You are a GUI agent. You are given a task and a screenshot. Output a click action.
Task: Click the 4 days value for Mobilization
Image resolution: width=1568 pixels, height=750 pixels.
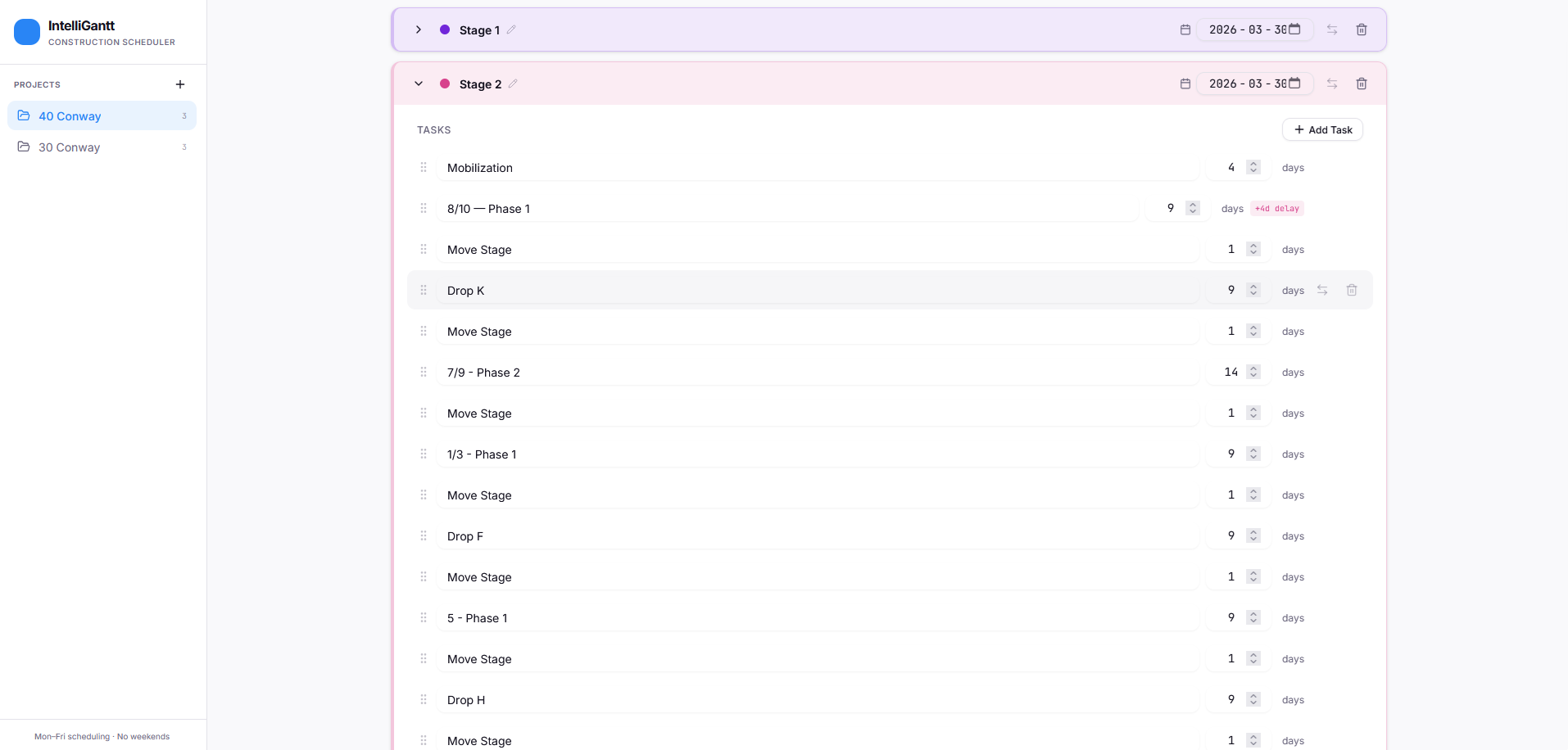1230,167
